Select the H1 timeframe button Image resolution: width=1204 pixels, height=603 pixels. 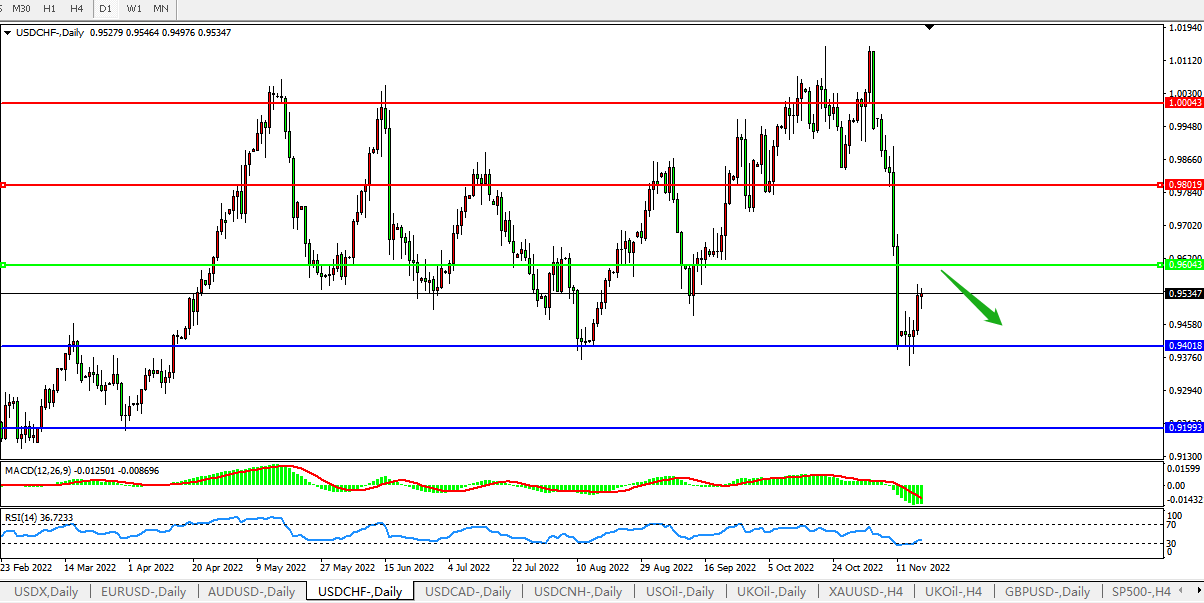coord(50,8)
